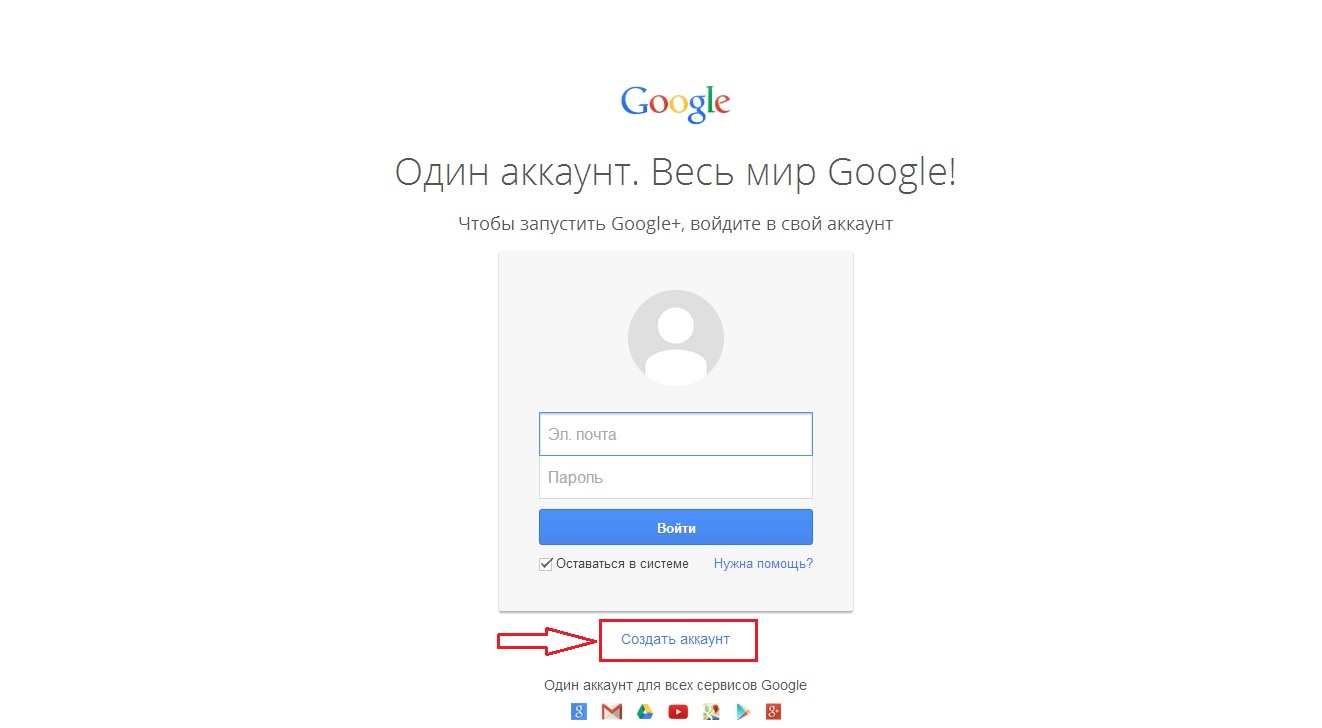Click into the 'Пароль' password field
Screen dimensions: 1322x728
676,477
